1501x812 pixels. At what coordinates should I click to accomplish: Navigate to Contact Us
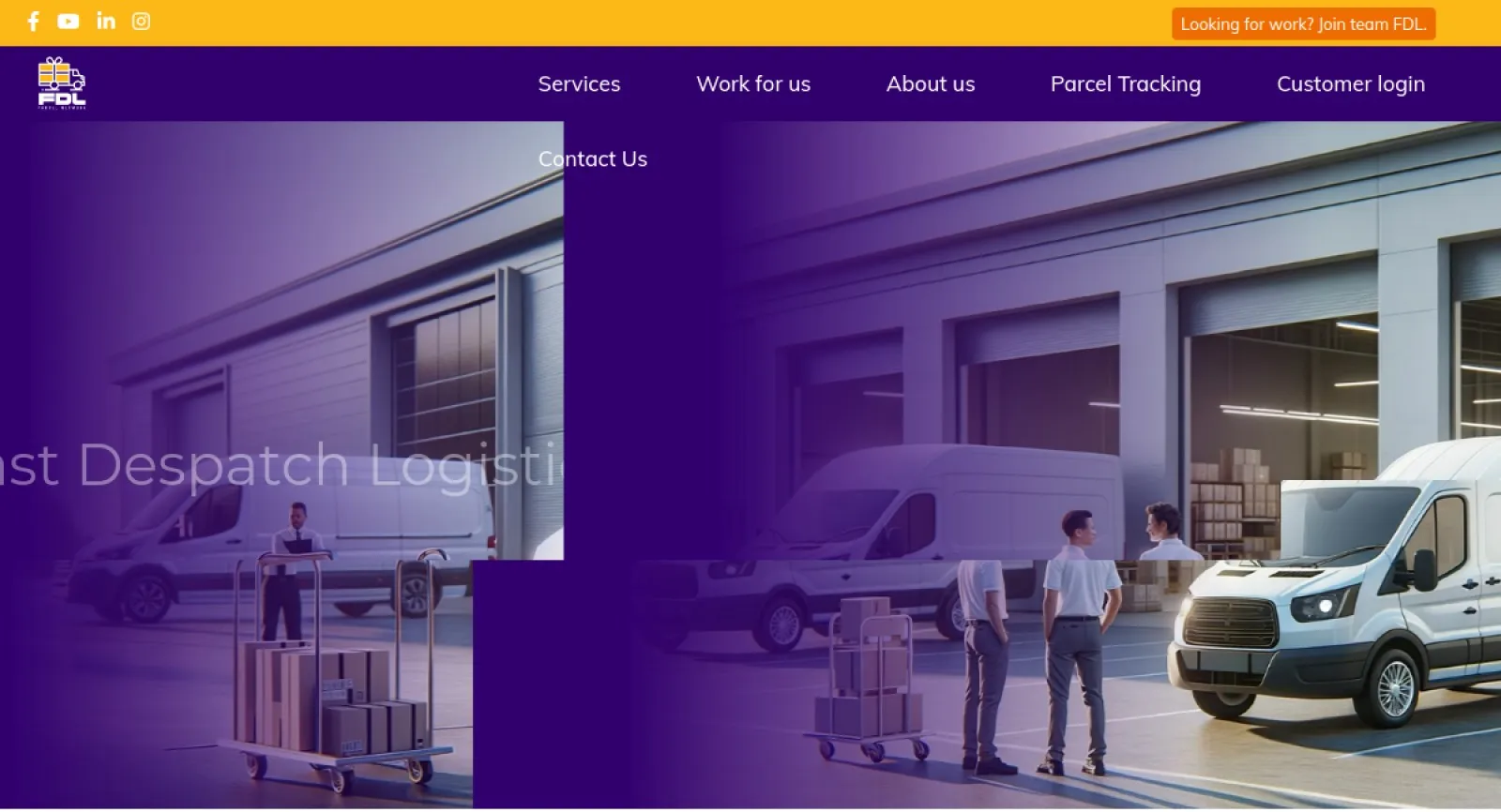click(593, 159)
